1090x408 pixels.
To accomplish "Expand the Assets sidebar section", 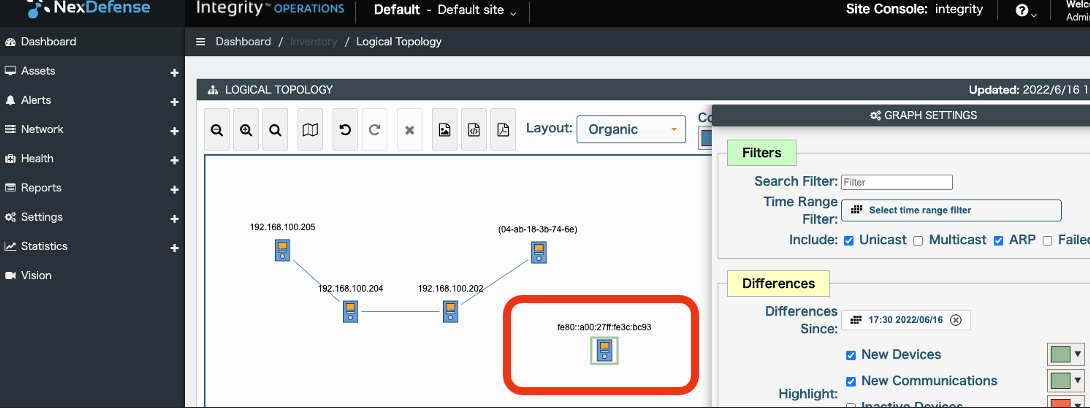I will tap(174, 72).
